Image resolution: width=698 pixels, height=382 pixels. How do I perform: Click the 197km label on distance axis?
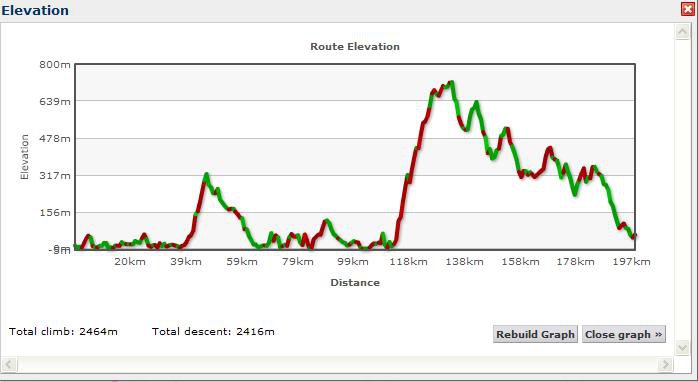coord(631,262)
